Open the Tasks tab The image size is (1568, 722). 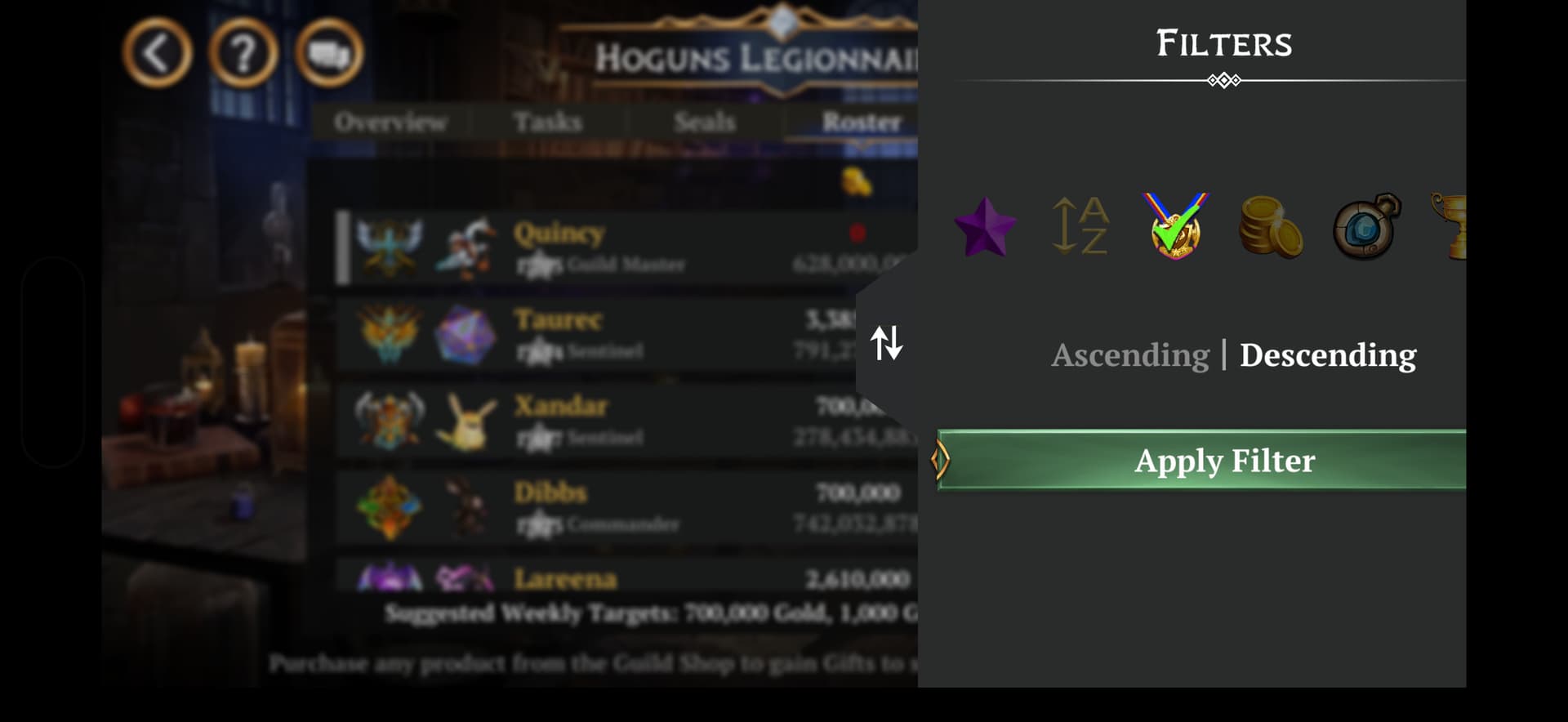(x=548, y=123)
